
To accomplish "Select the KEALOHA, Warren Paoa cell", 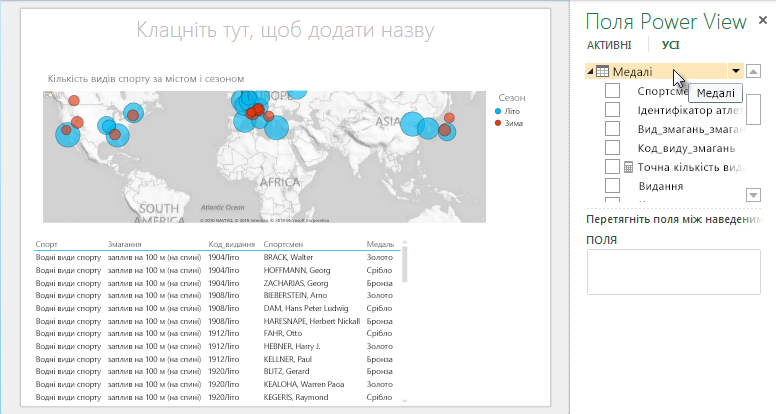I will 303,384.
